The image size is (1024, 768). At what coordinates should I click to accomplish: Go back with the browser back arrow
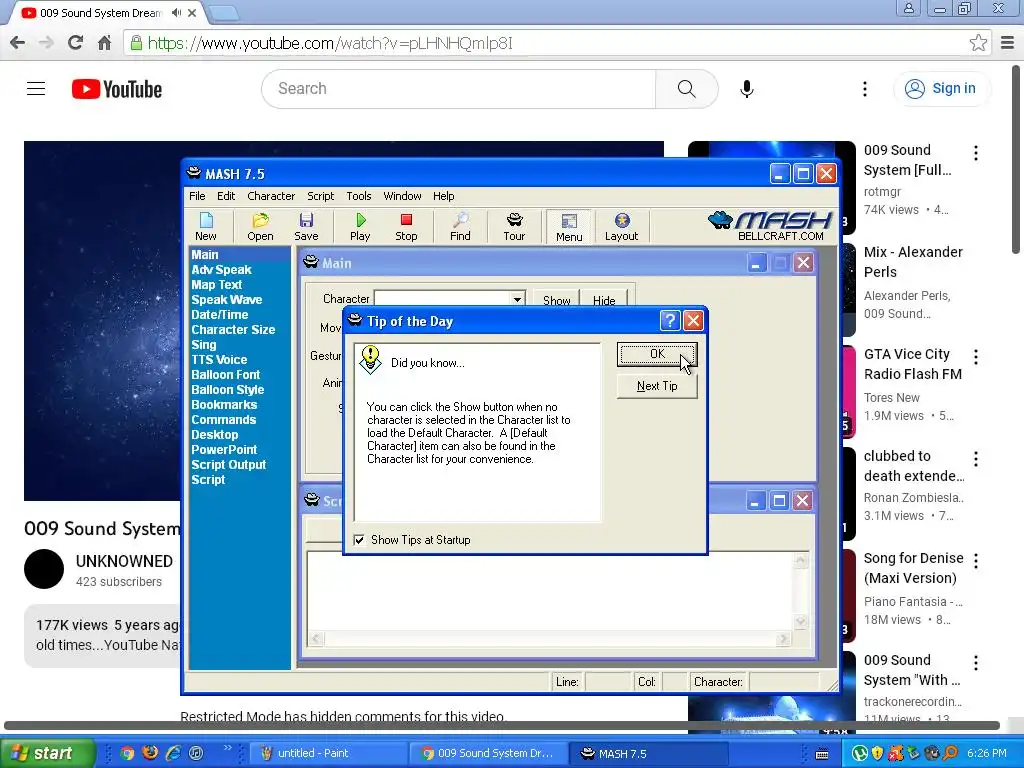(18, 43)
